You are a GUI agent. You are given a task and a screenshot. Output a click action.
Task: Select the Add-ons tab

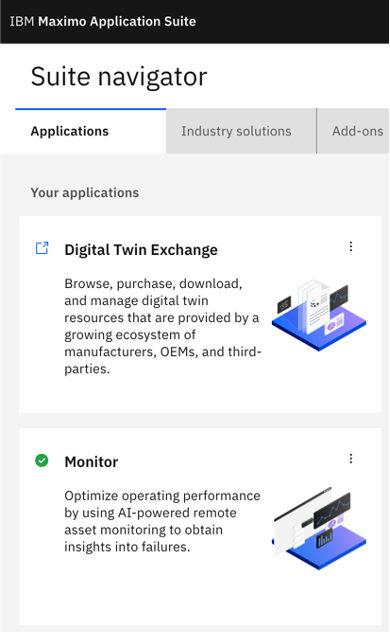click(353, 131)
